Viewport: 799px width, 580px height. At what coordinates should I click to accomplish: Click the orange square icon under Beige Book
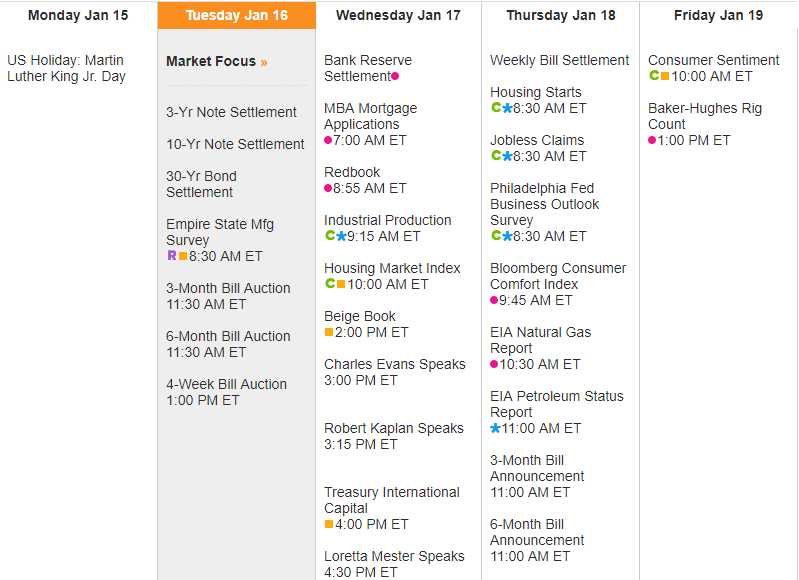pyautogui.click(x=329, y=332)
